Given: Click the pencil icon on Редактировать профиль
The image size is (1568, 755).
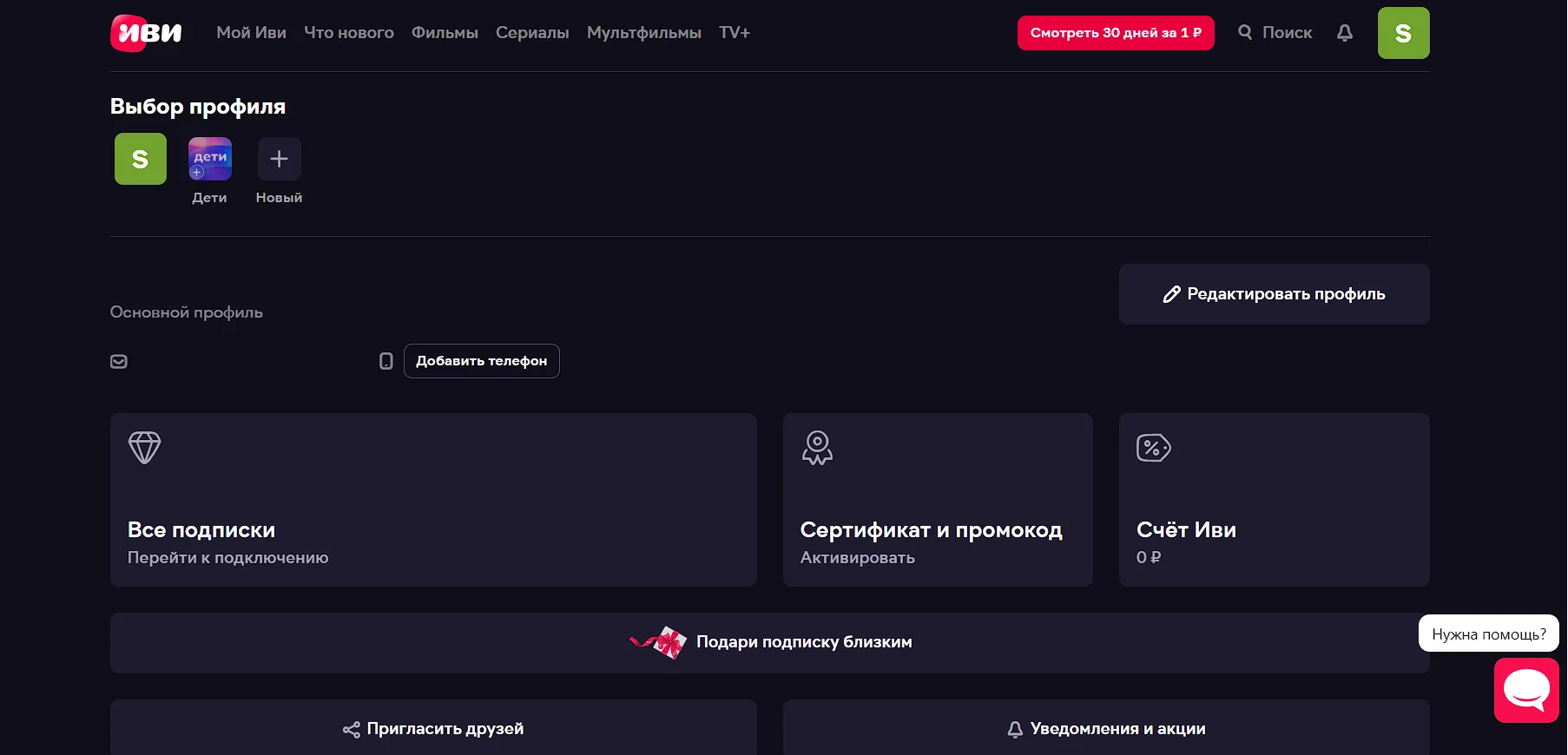Looking at the screenshot, I should point(1171,294).
